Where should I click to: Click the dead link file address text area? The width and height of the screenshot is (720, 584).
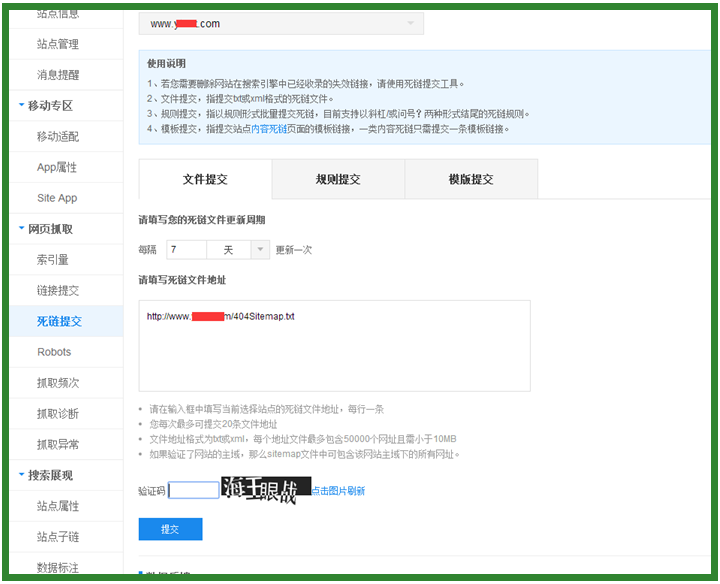point(334,345)
